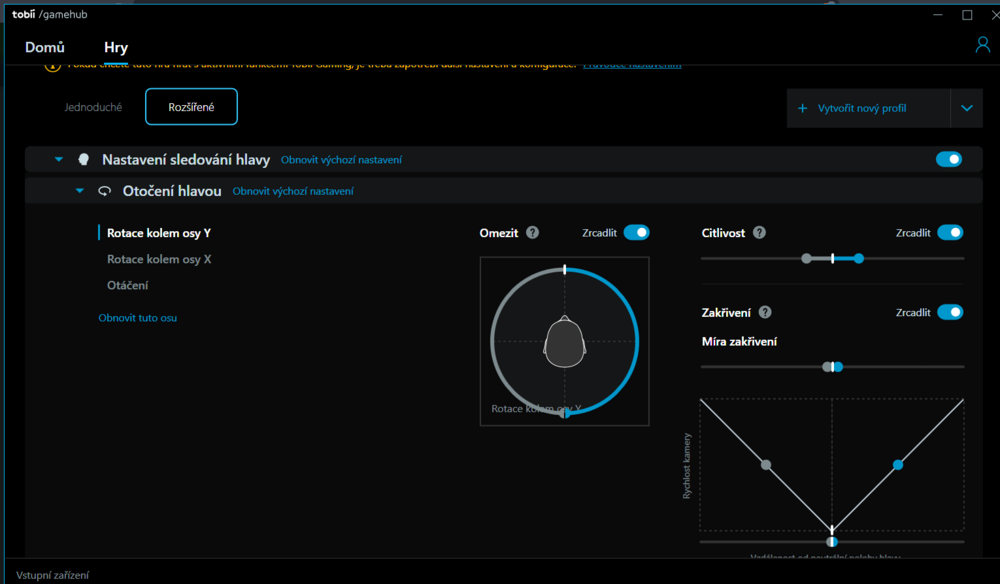
Task: Click the Omezit help question mark icon
Action: [532, 233]
